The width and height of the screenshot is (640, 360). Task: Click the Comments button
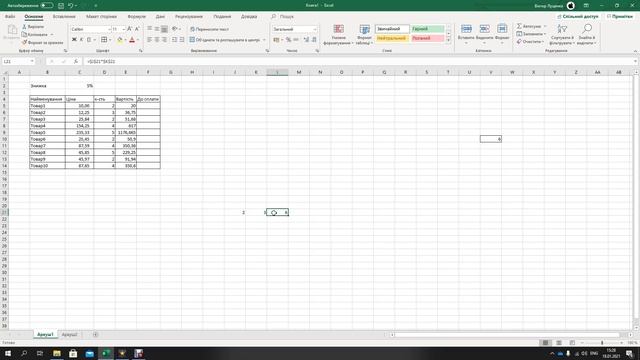tap(620, 17)
